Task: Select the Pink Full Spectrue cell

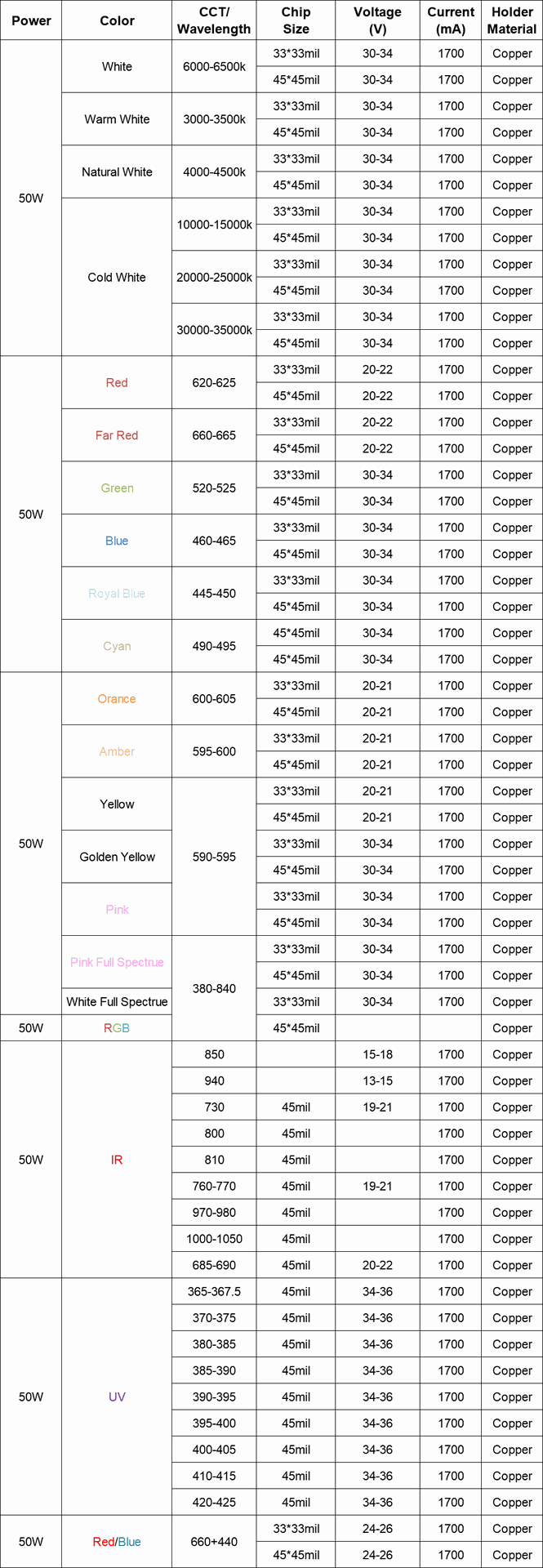Action: (117, 962)
